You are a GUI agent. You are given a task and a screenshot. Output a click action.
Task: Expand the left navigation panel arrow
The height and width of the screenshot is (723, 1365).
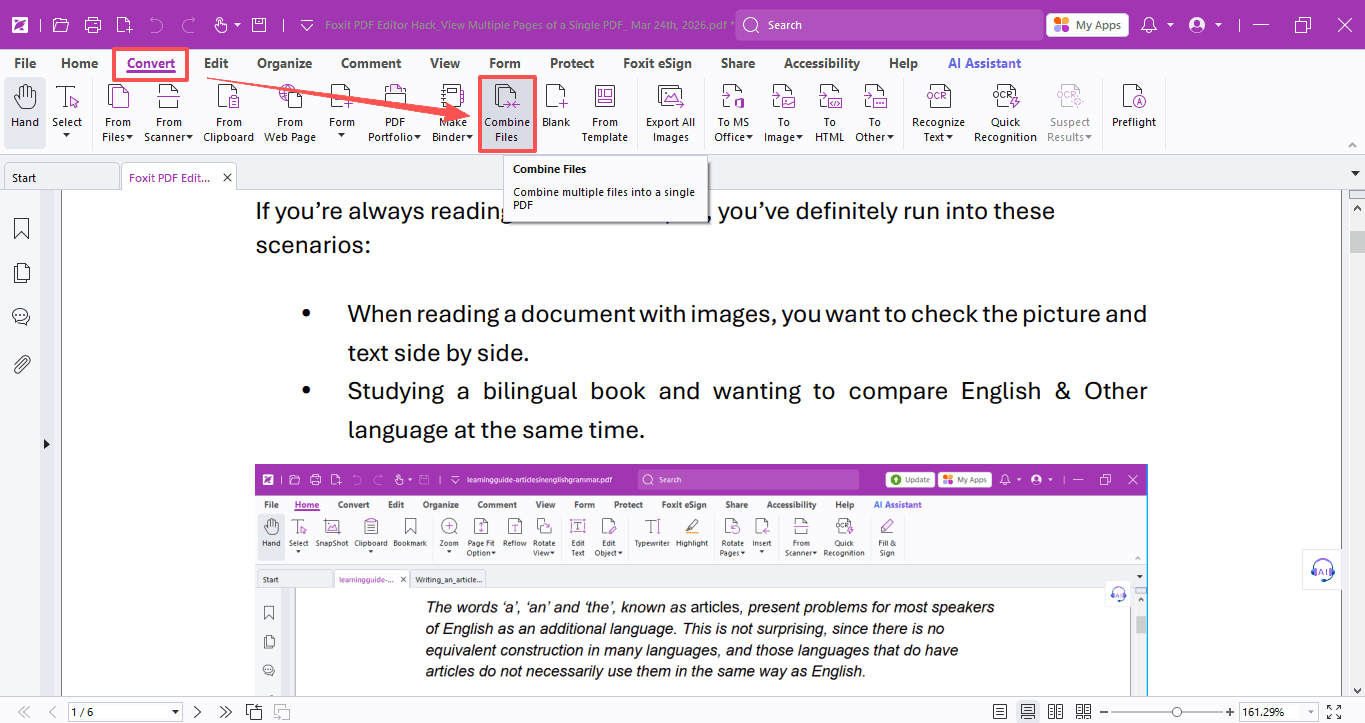click(46, 444)
